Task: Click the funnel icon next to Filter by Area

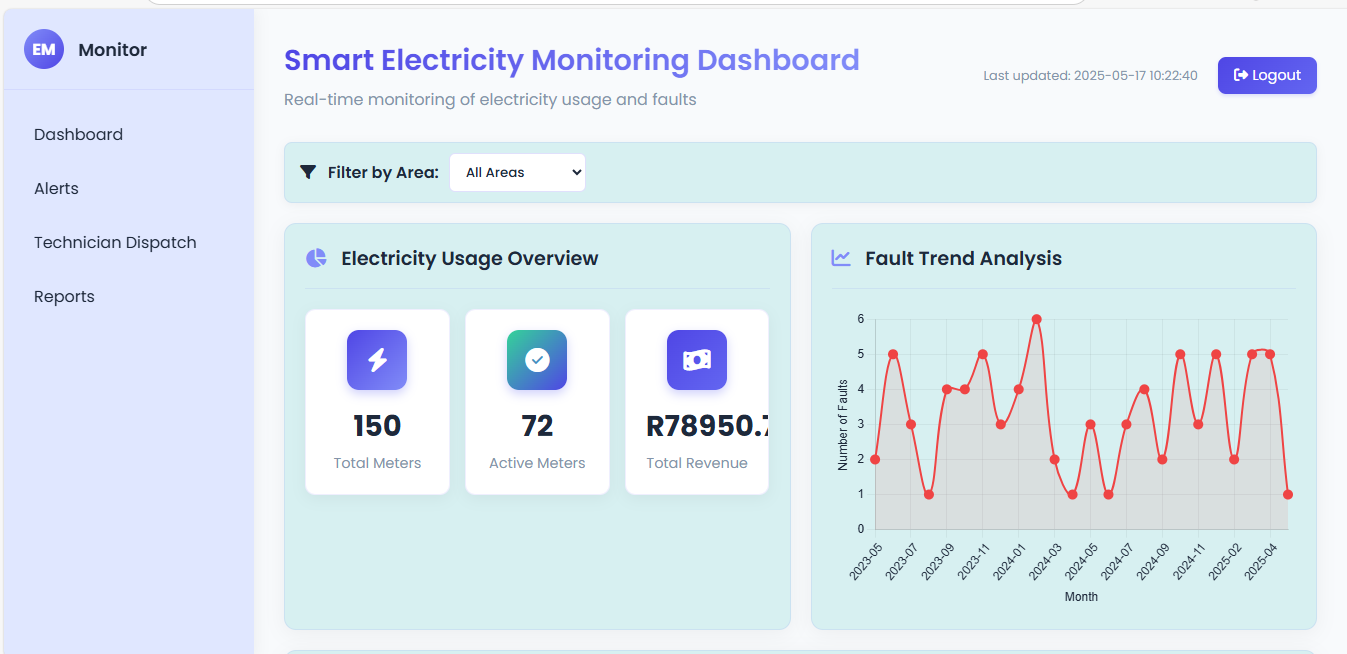Action: click(x=307, y=172)
